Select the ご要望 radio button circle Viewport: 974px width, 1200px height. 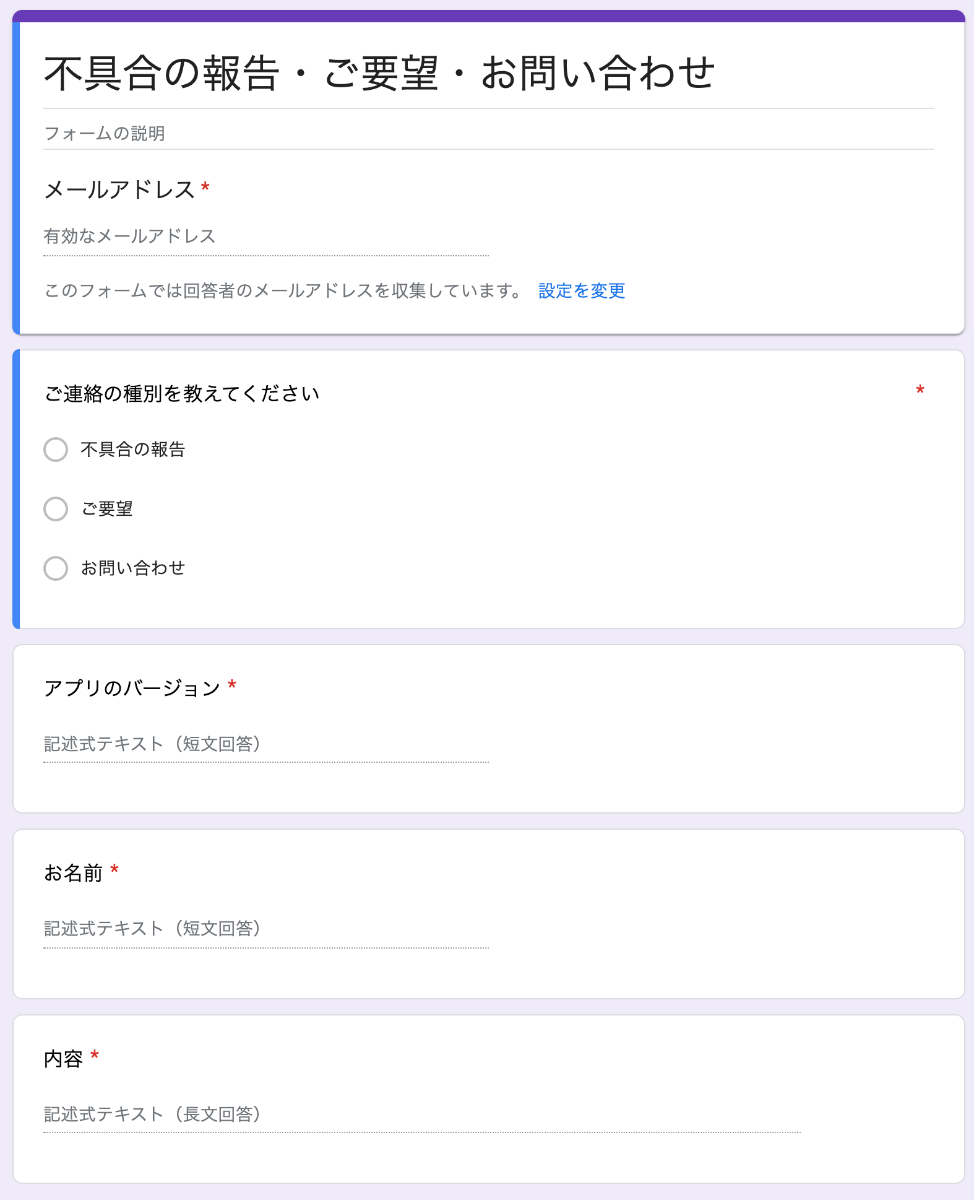coord(56,509)
